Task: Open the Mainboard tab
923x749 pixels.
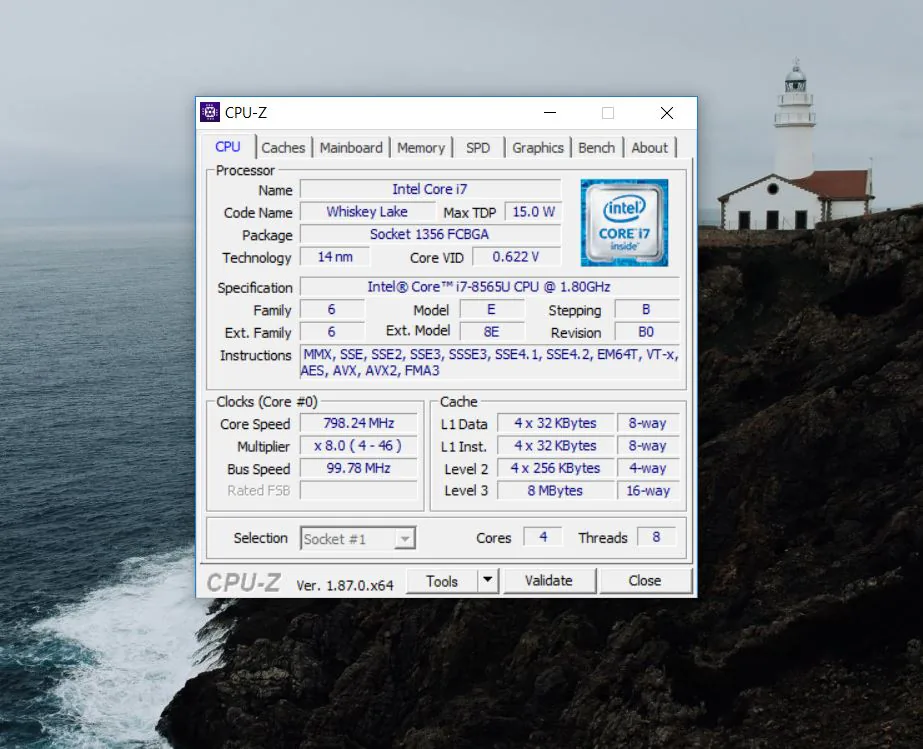Action: (351, 148)
